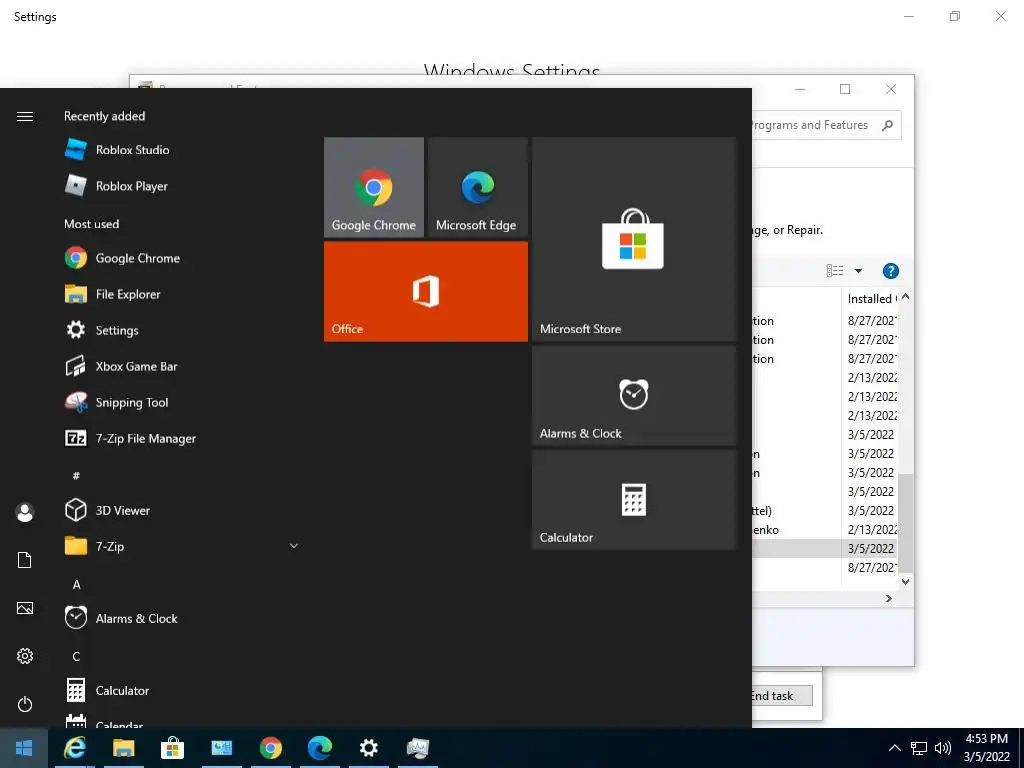Click the blue Help icon
The height and width of the screenshot is (768, 1024).
[x=890, y=271]
